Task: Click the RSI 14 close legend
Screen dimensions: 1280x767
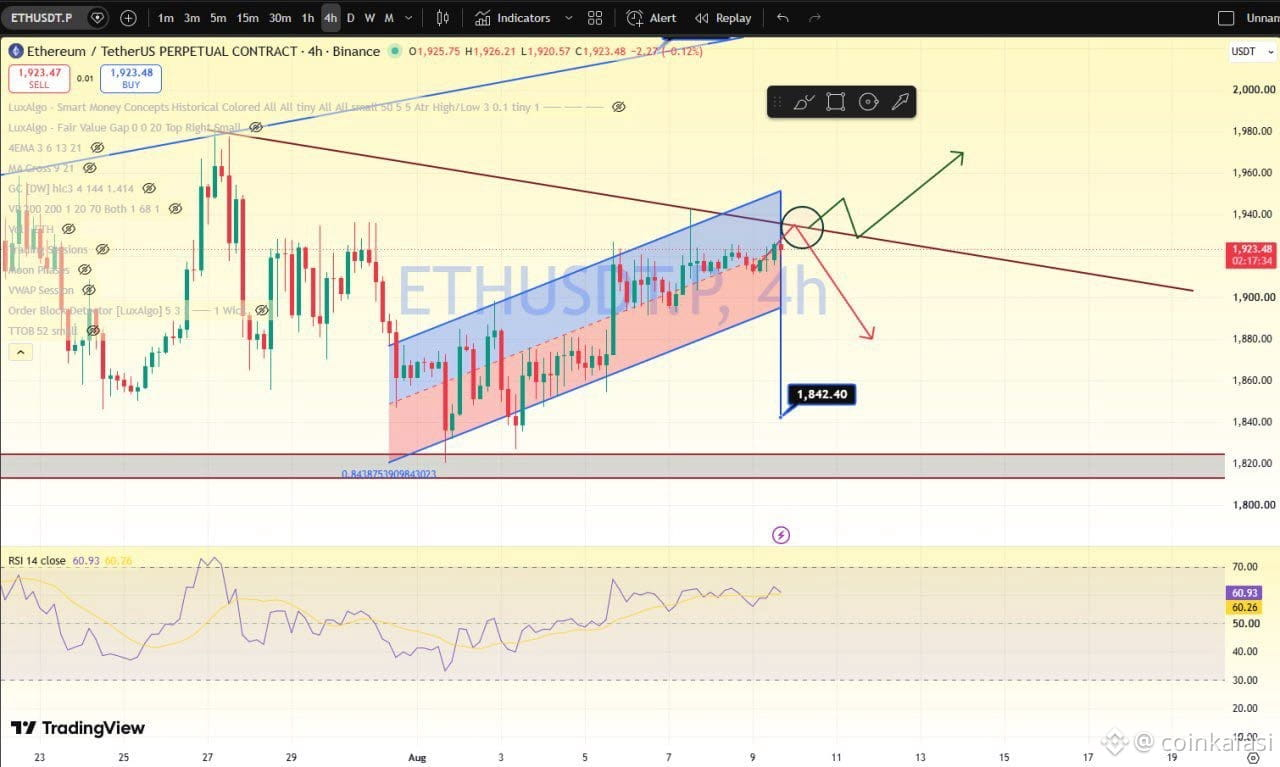Action: coord(37,561)
